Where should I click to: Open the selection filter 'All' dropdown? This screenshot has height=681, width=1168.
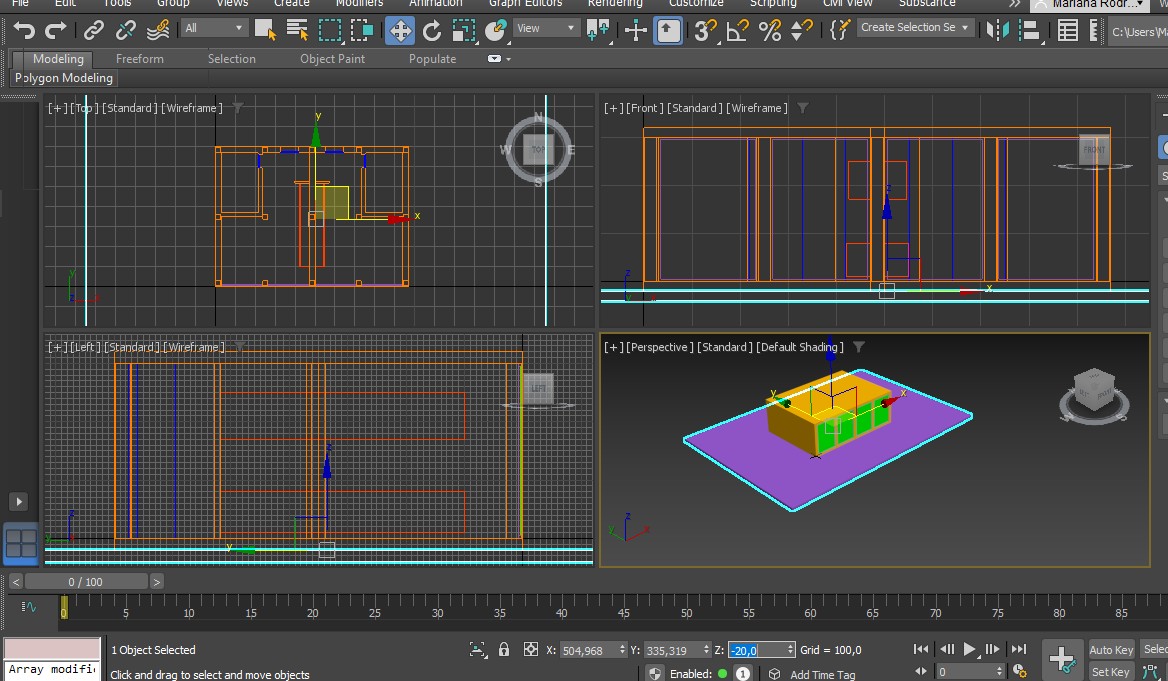coord(214,28)
